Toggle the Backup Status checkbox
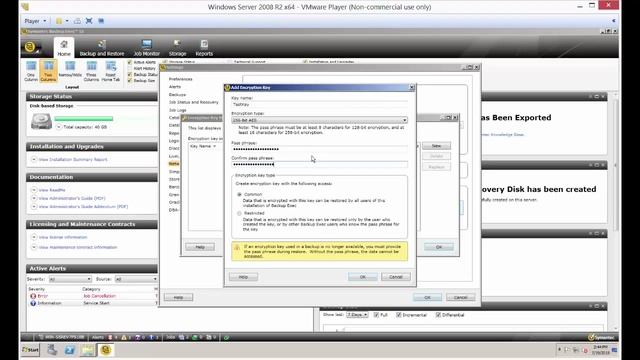Viewport: 640px width, 360px height. (x=130, y=74)
